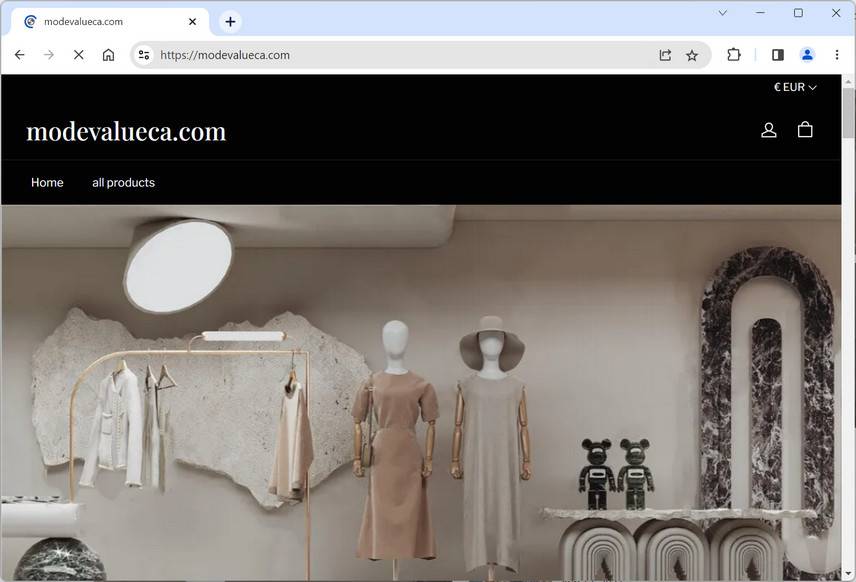Open all products menu link
This screenshot has width=856, height=582.
click(x=123, y=182)
